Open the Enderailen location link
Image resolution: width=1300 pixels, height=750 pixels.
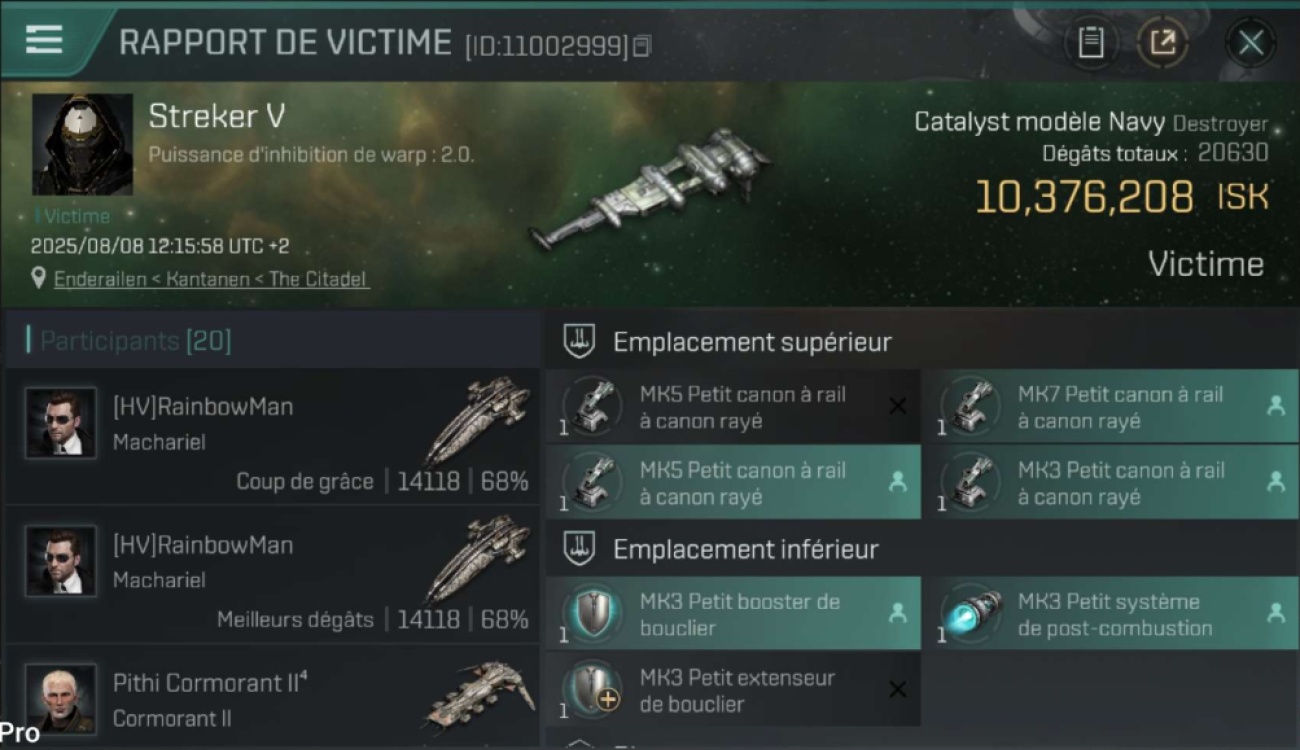tap(211, 279)
